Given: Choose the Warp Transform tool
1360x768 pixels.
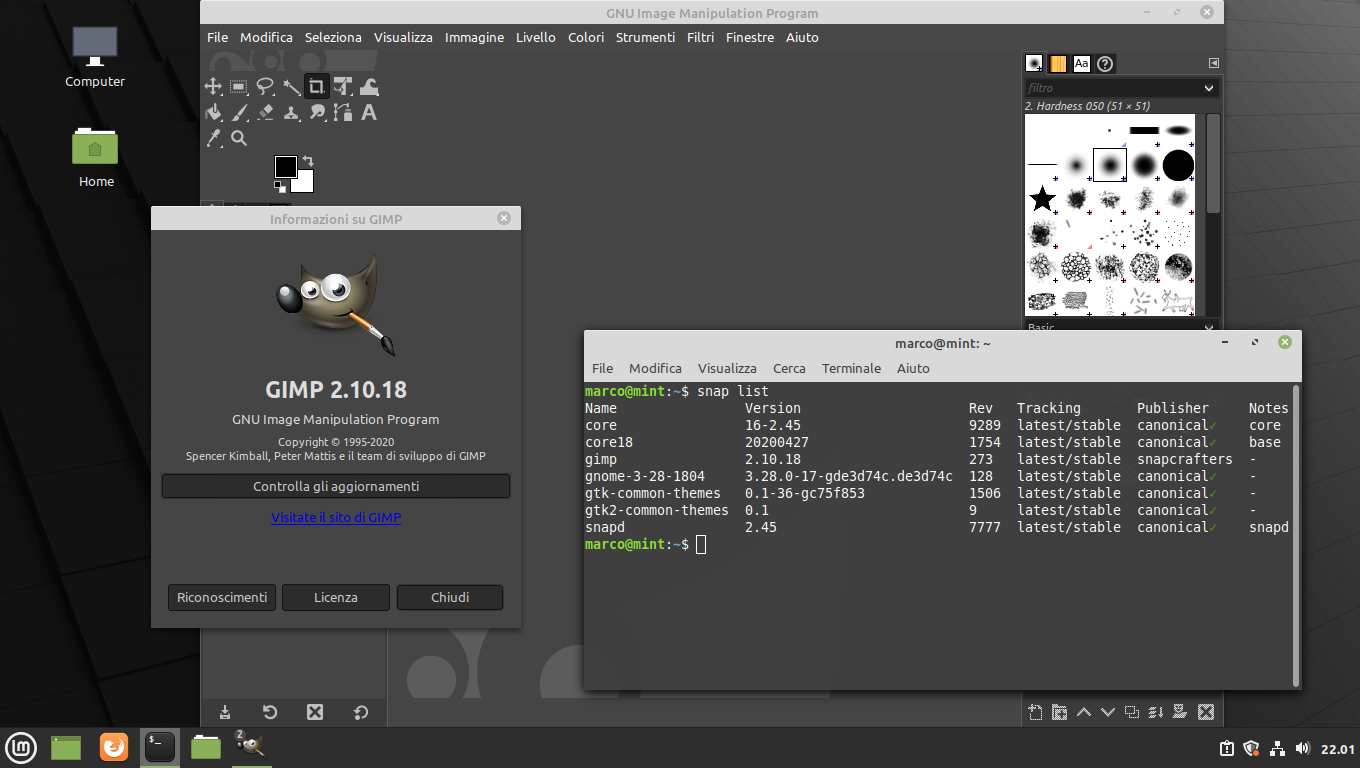Looking at the screenshot, I should (369, 86).
